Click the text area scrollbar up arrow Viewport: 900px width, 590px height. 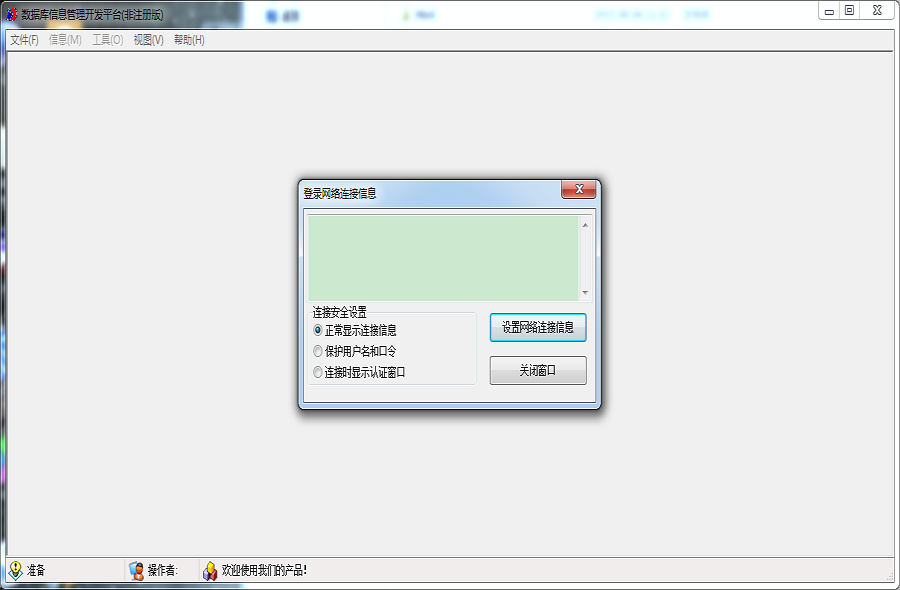[585, 225]
